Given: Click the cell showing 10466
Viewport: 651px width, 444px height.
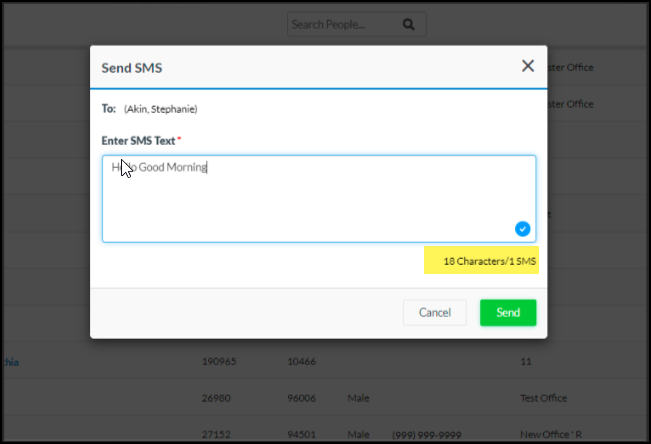Looking at the screenshot, I should coord(302,364).
